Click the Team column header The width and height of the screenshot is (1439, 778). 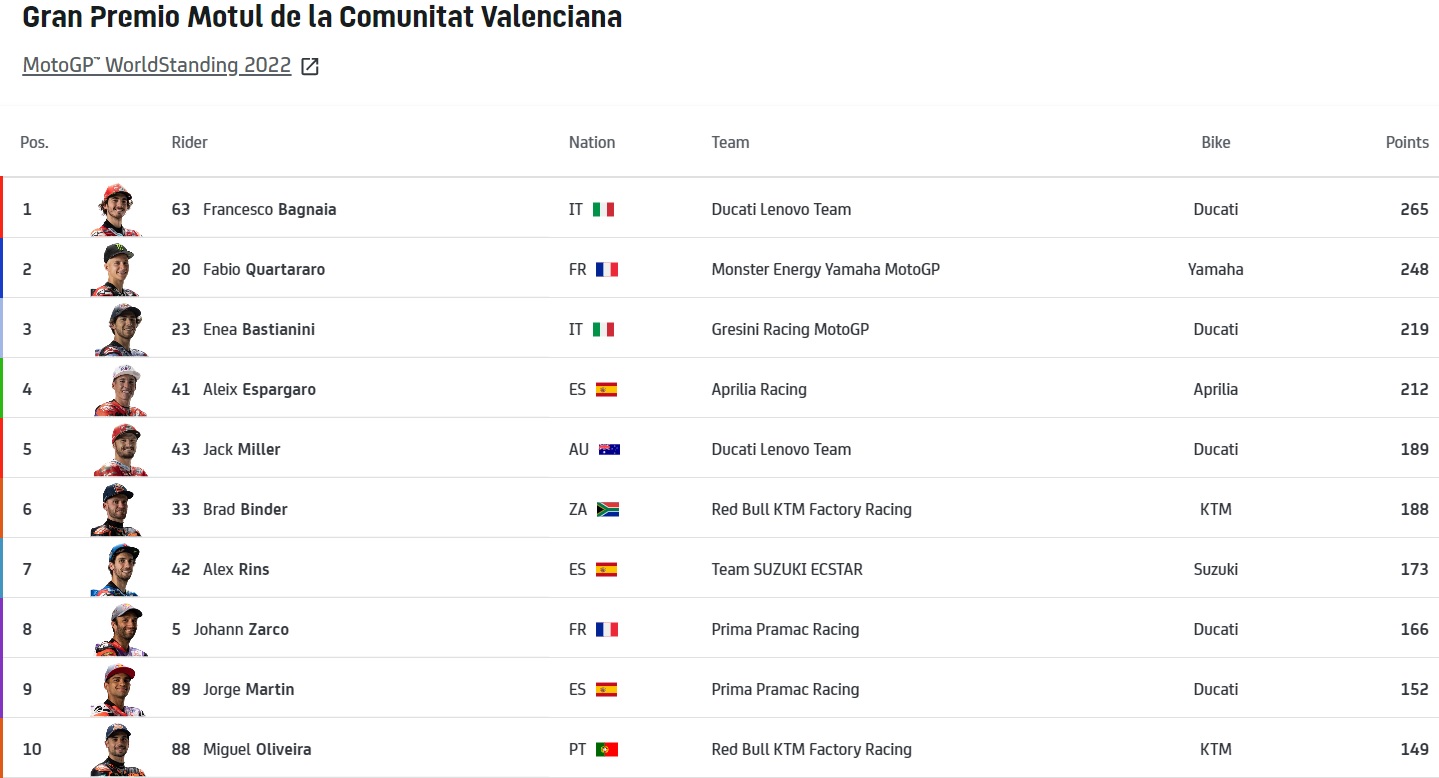coord(730,142)
